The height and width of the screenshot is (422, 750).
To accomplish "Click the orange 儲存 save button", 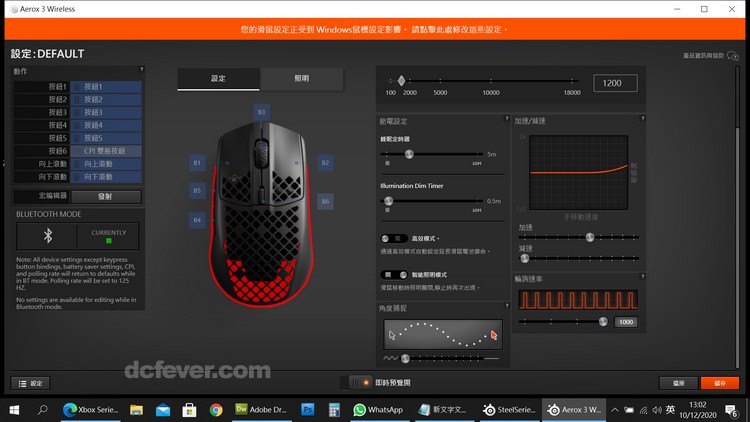I will click(720, 383).
